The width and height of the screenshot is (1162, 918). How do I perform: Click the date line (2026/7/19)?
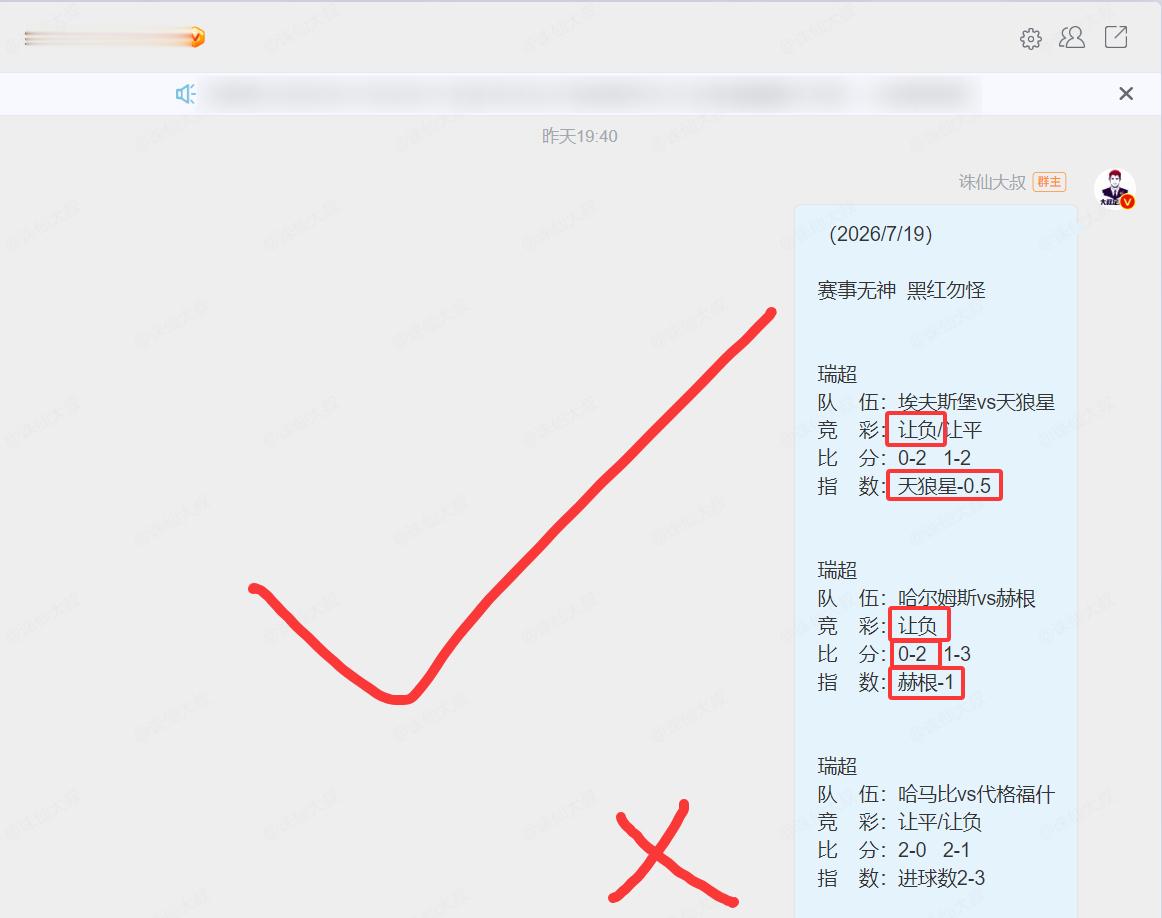point(880,234)
